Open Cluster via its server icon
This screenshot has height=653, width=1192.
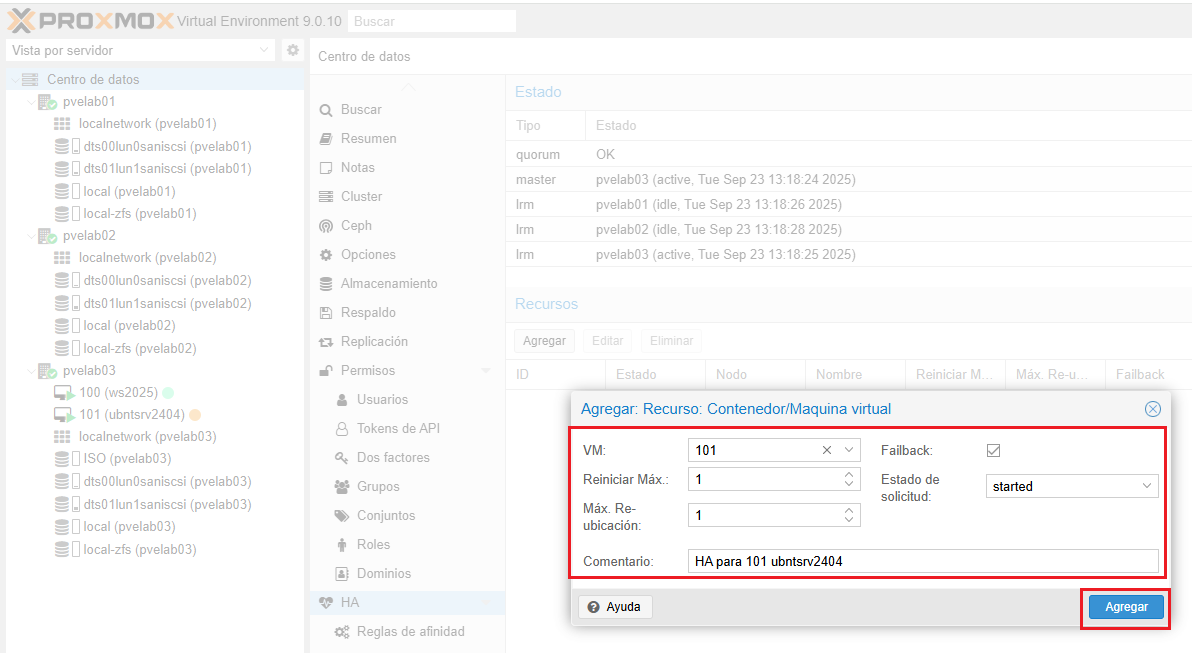[x=326, y=197]
